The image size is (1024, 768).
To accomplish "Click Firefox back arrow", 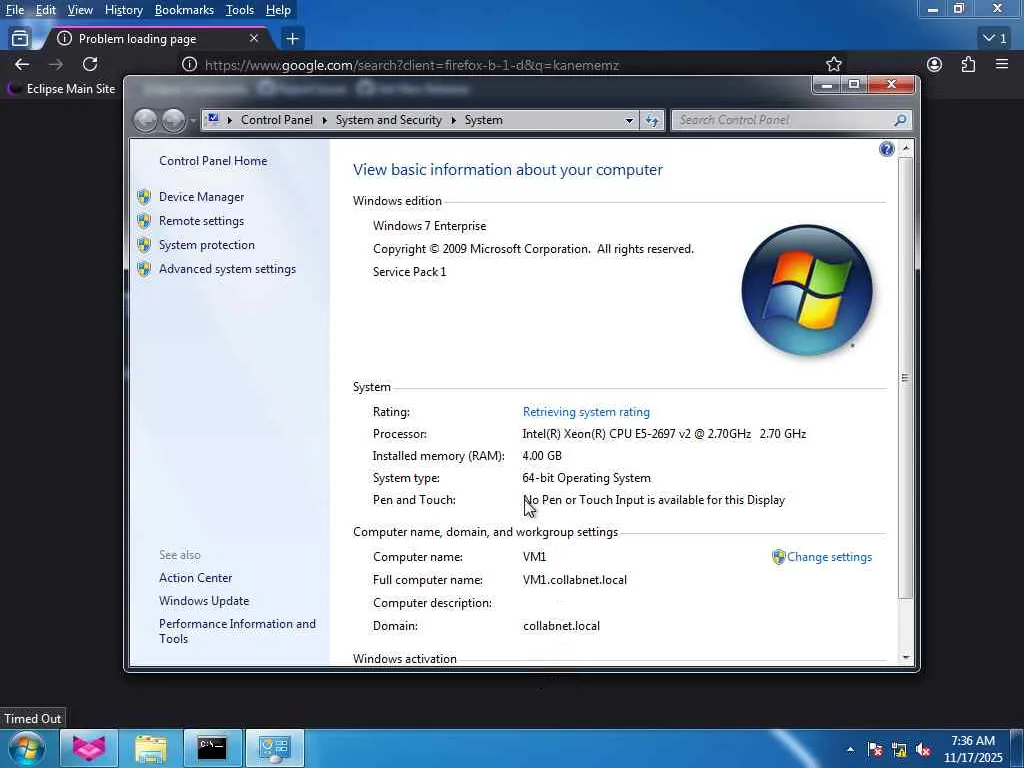I will point(22,64).
